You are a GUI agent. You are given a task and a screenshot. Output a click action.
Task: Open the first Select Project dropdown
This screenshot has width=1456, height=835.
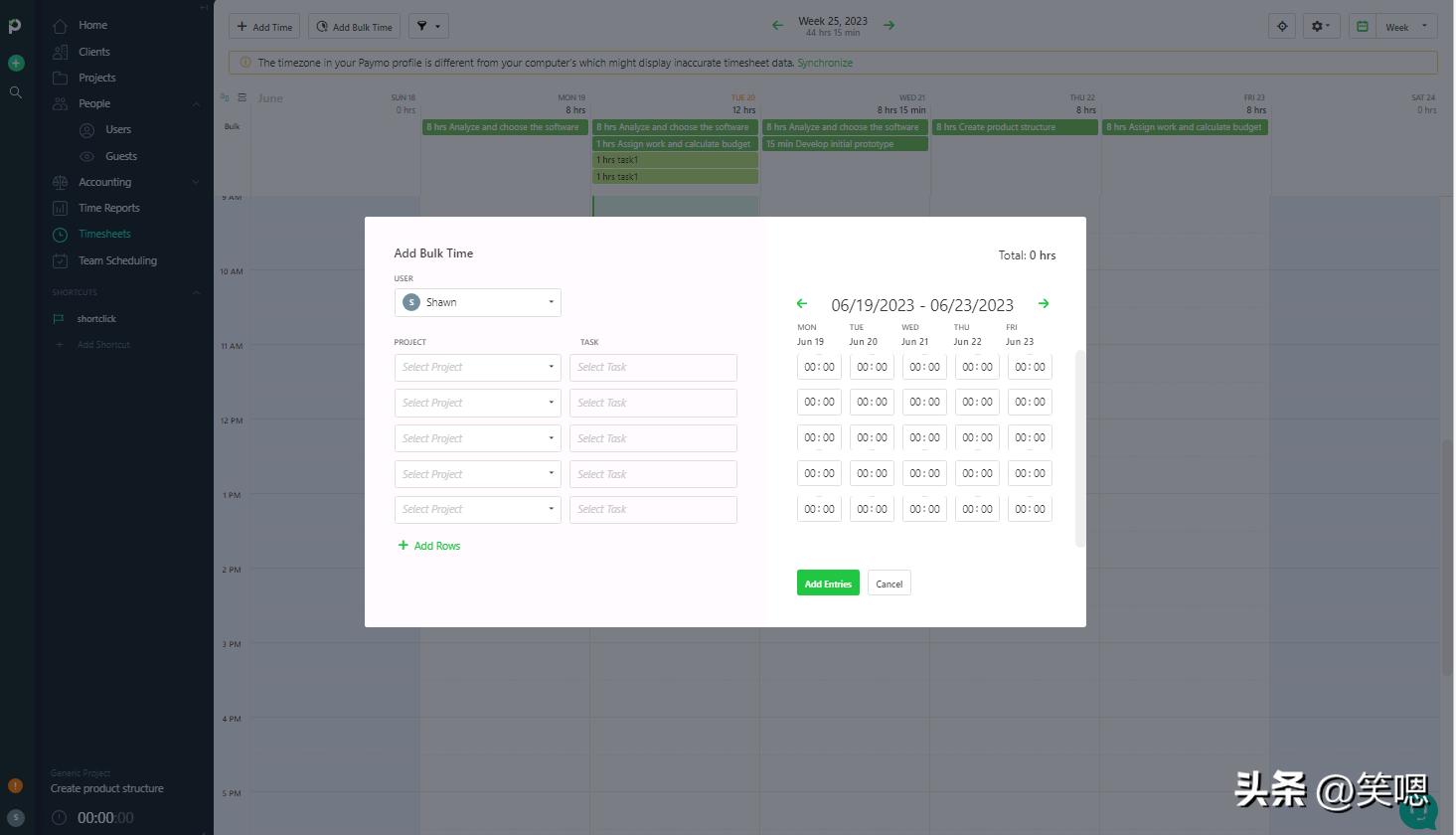pos(477,367)
